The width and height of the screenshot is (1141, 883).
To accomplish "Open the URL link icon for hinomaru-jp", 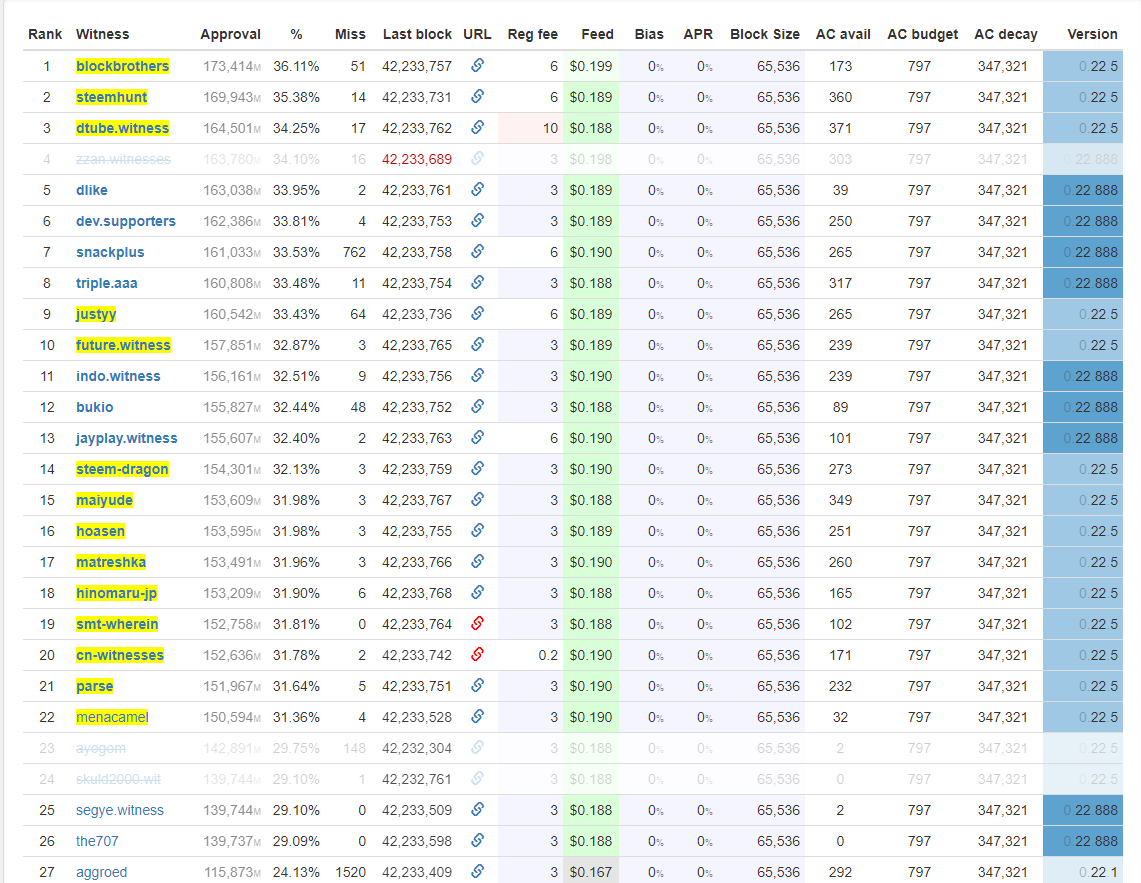I will [477, 593].
